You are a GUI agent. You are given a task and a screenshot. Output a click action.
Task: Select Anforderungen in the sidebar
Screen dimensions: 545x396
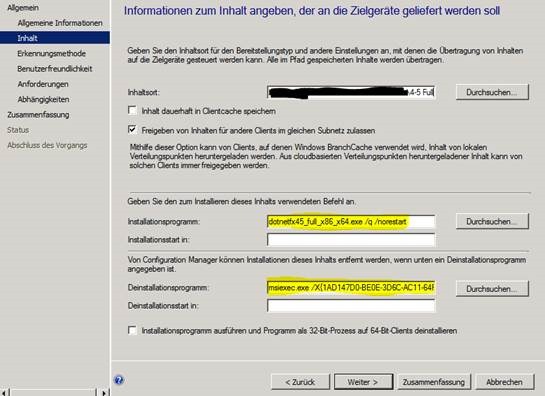(43, 84)
